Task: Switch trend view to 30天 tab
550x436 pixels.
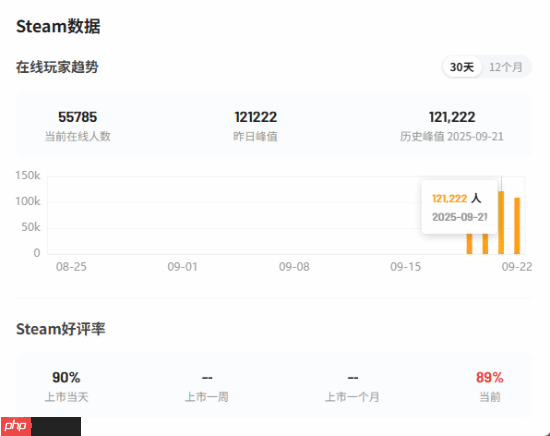Action: (462, 67)
